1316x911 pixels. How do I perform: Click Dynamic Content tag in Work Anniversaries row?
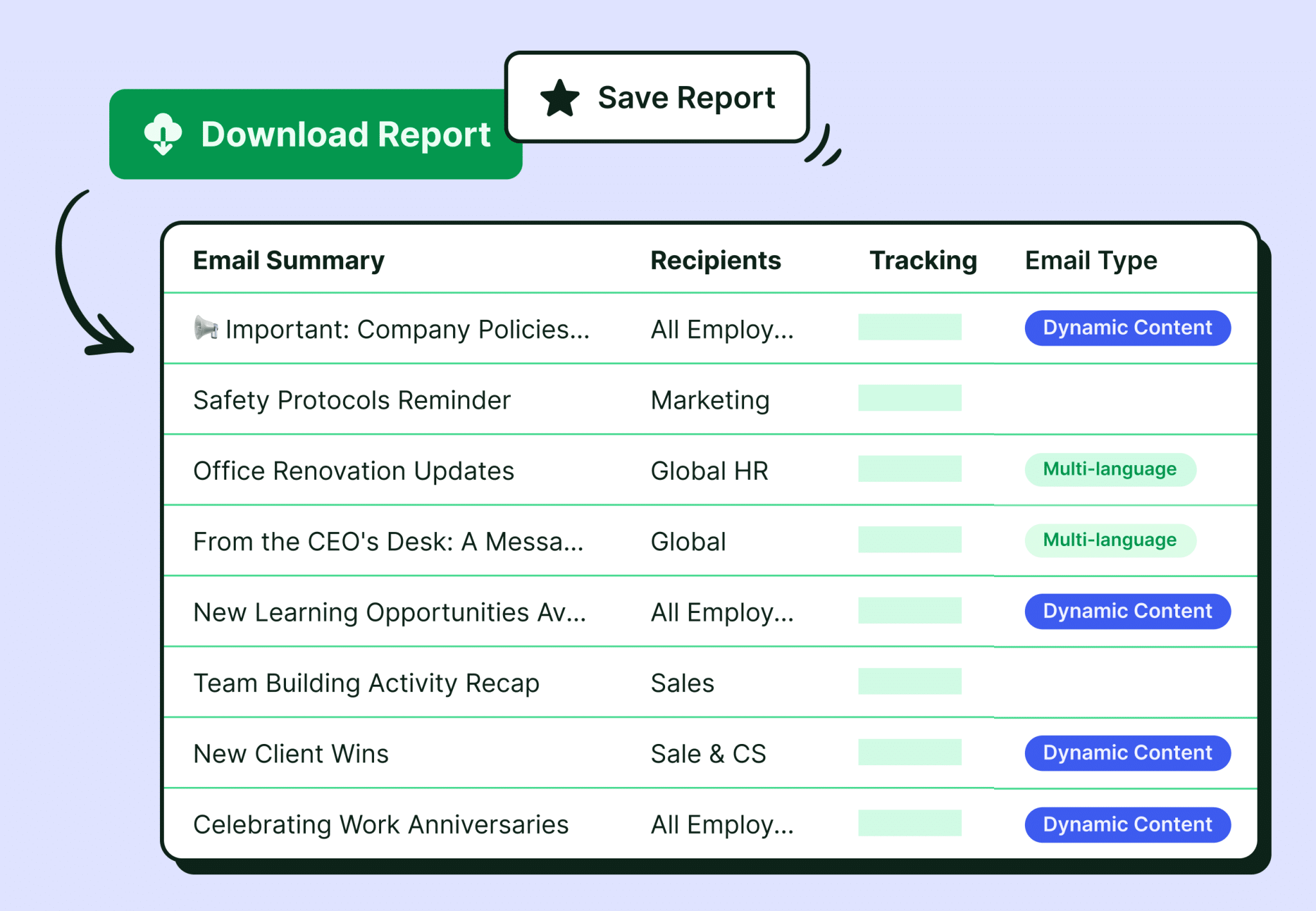(x=1128, y=824)
